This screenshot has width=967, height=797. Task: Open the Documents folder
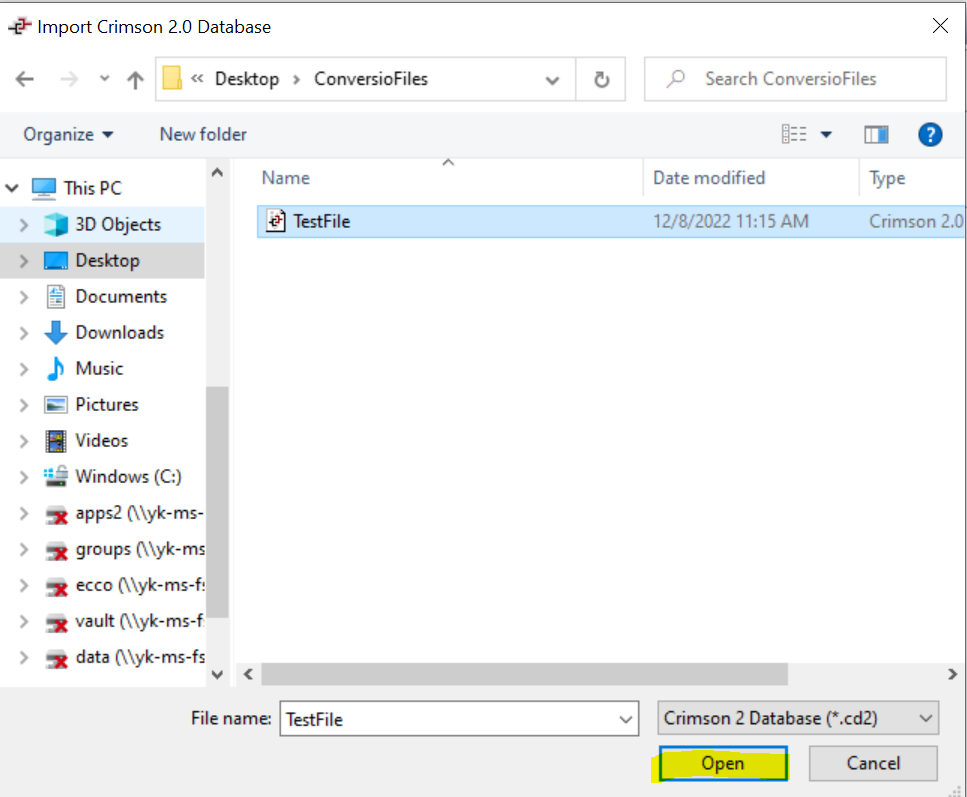(x=121, y=296)
